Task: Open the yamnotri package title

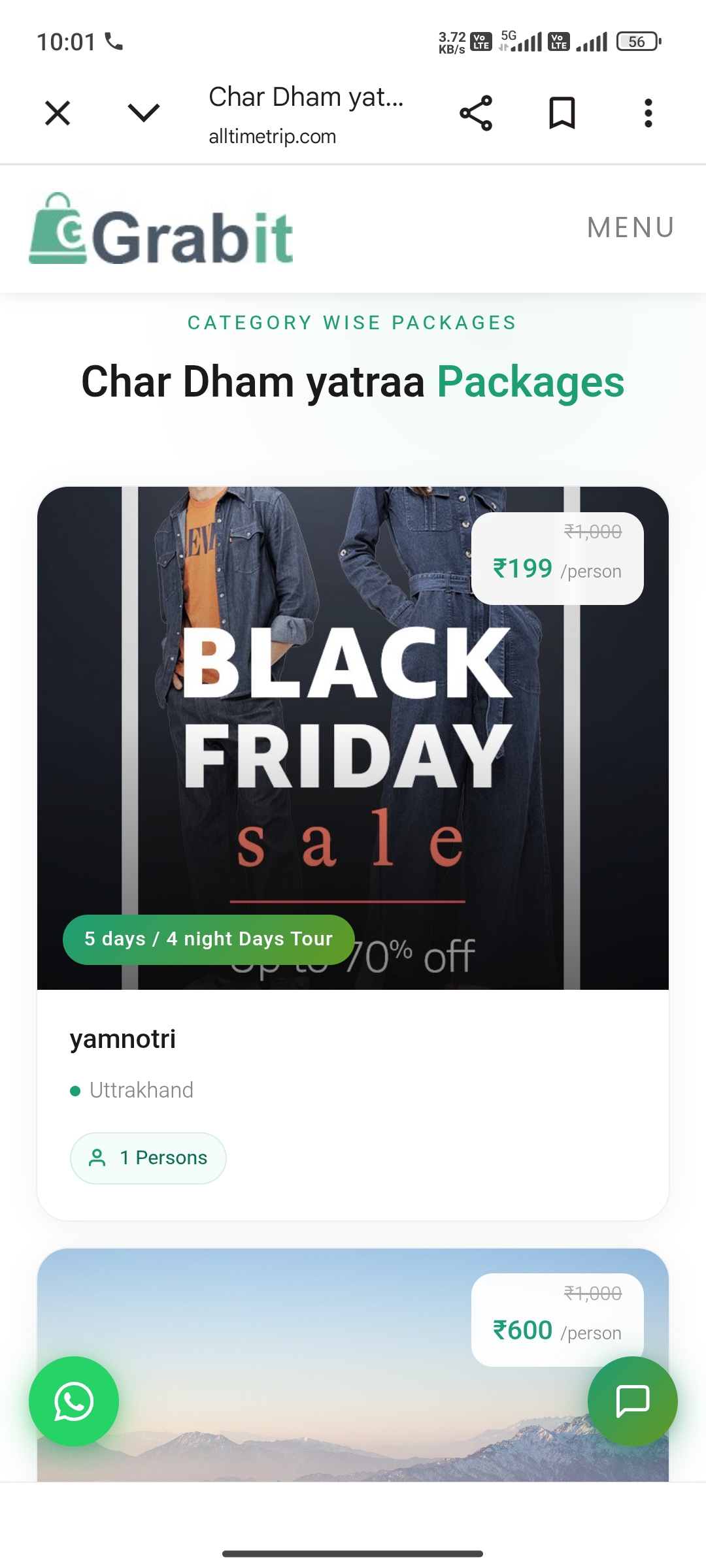Action: point(123,1039)
